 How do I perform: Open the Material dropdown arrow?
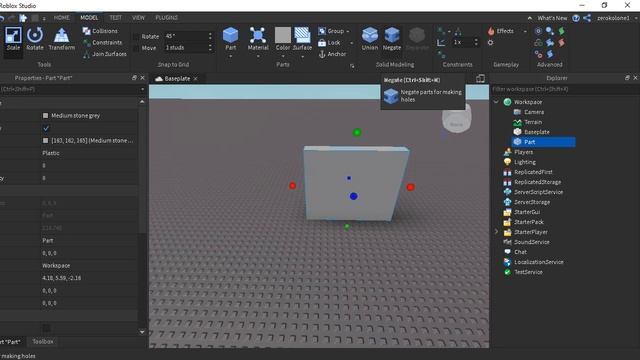[x=258, y=56]
